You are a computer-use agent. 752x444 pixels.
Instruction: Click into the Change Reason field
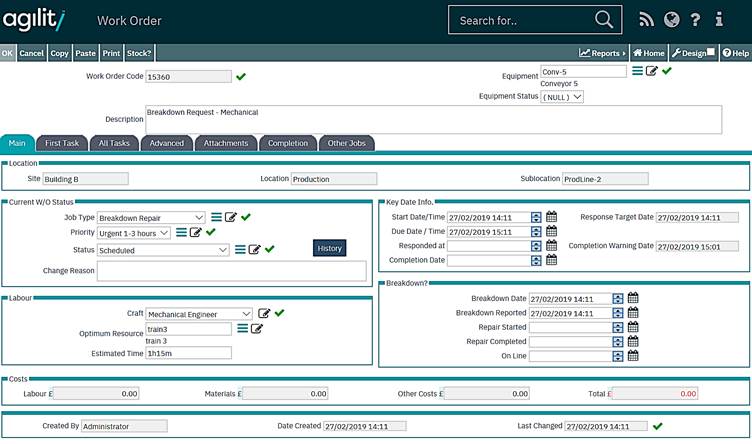click(217, 271)
